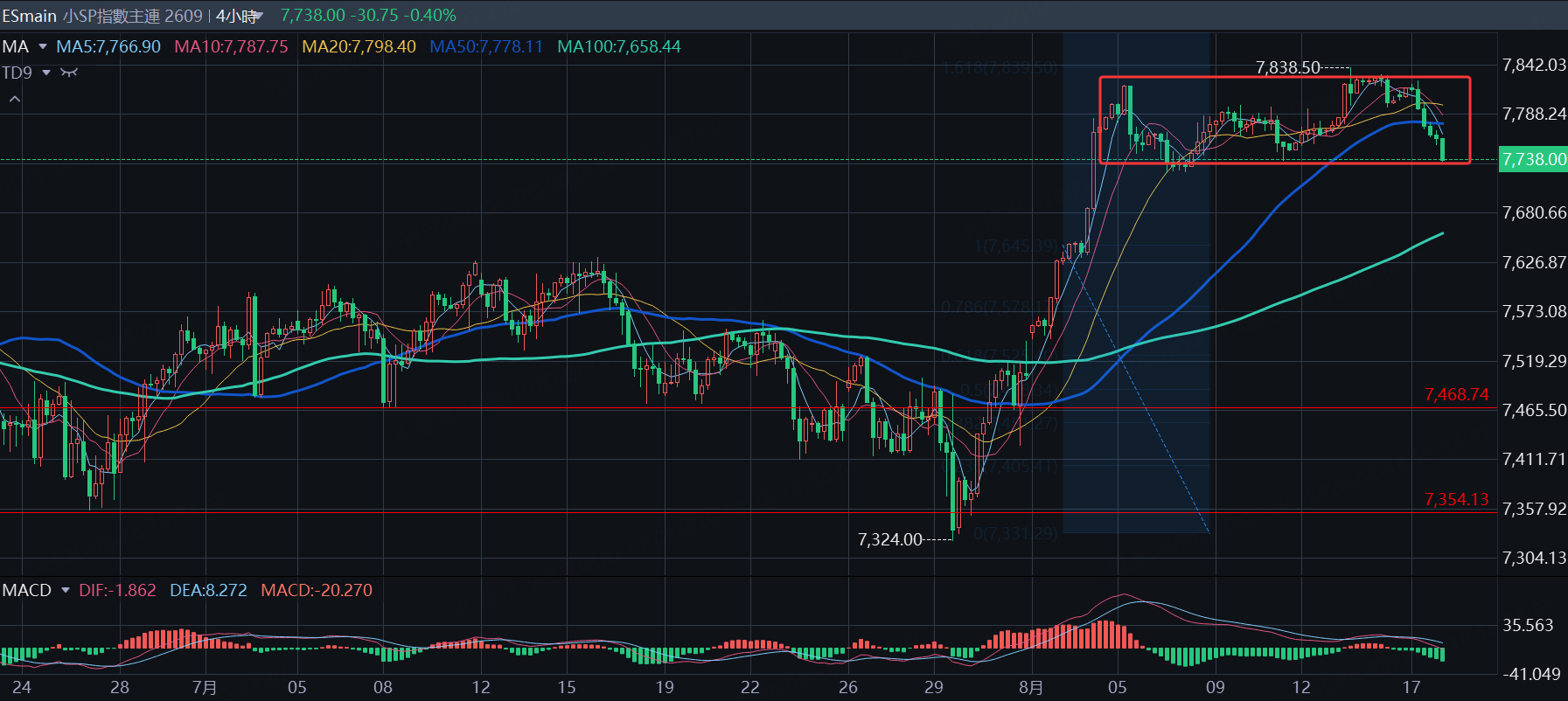Click the -30.75 price change value

pyautogui.click(x=374, y=16)
